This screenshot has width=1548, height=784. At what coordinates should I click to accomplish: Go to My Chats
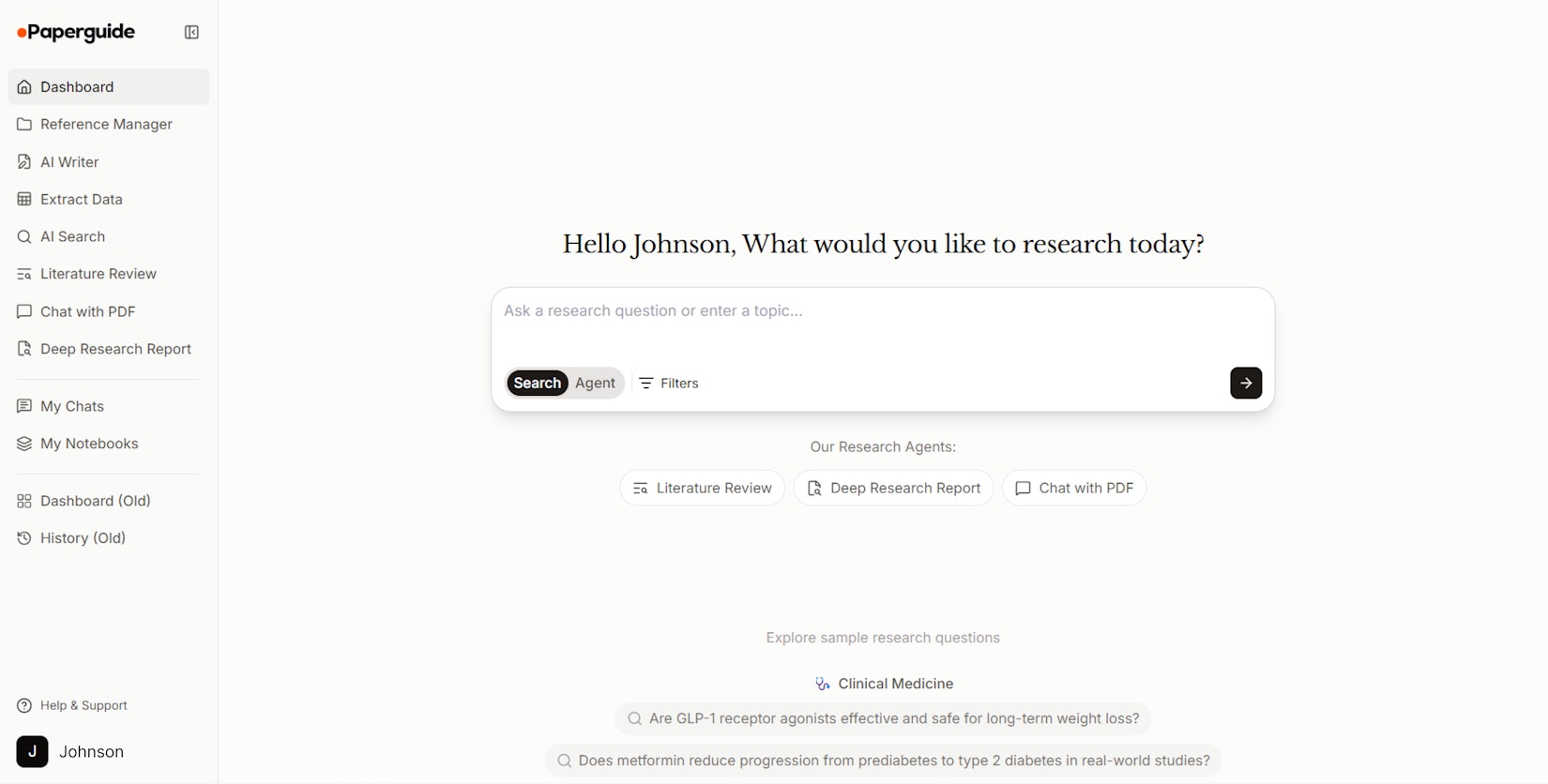pyautogui.click(x=71, y=406)
